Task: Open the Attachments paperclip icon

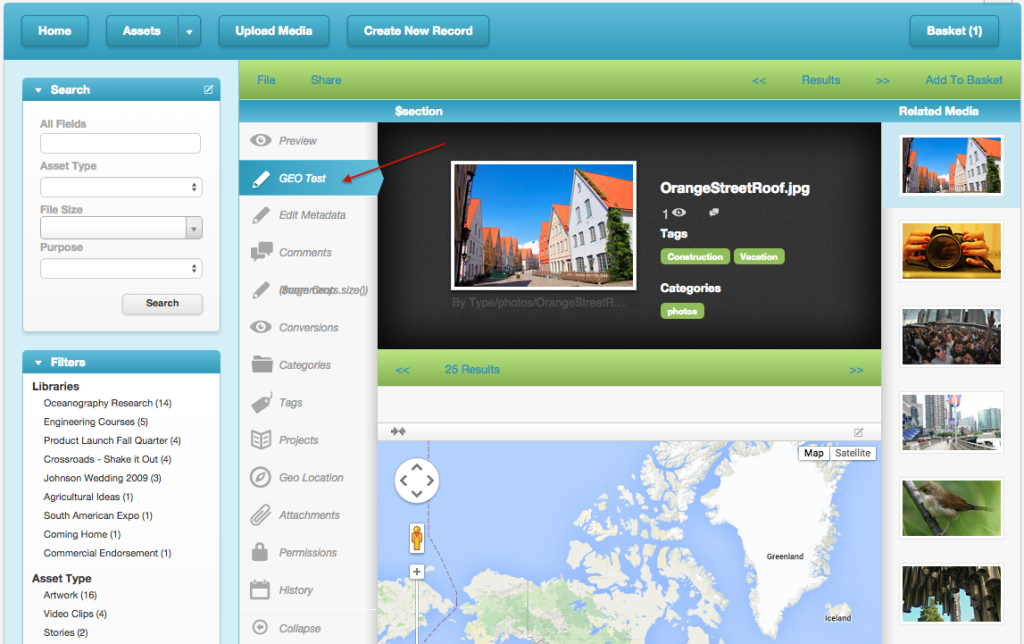Action: point(261,515)
